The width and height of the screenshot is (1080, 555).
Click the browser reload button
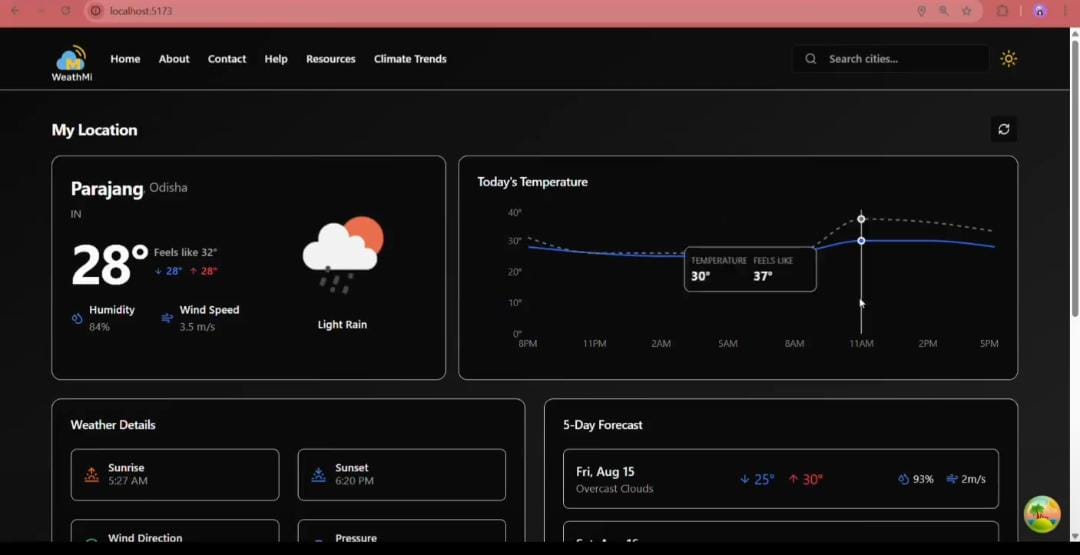(66, 11)
